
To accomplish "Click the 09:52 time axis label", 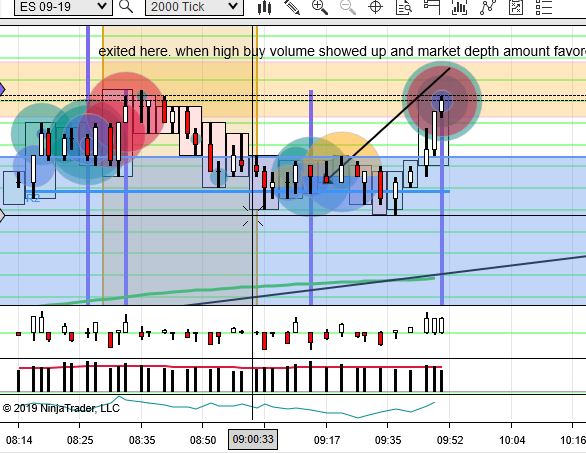I will pyautogui.click(x=450, y=440).
